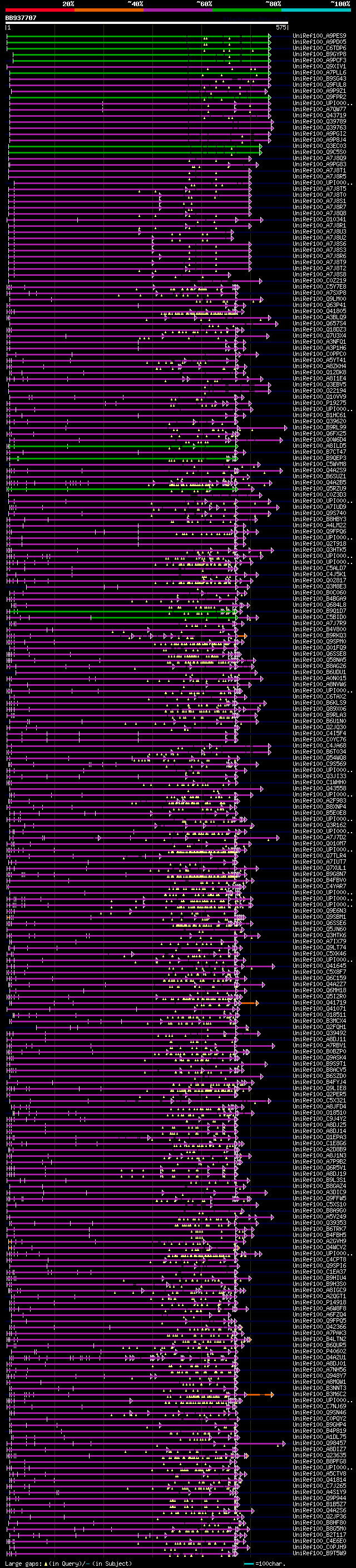
Task: Select the UniRef100_A7J8S1 label
Action: [x=319, y=201]
